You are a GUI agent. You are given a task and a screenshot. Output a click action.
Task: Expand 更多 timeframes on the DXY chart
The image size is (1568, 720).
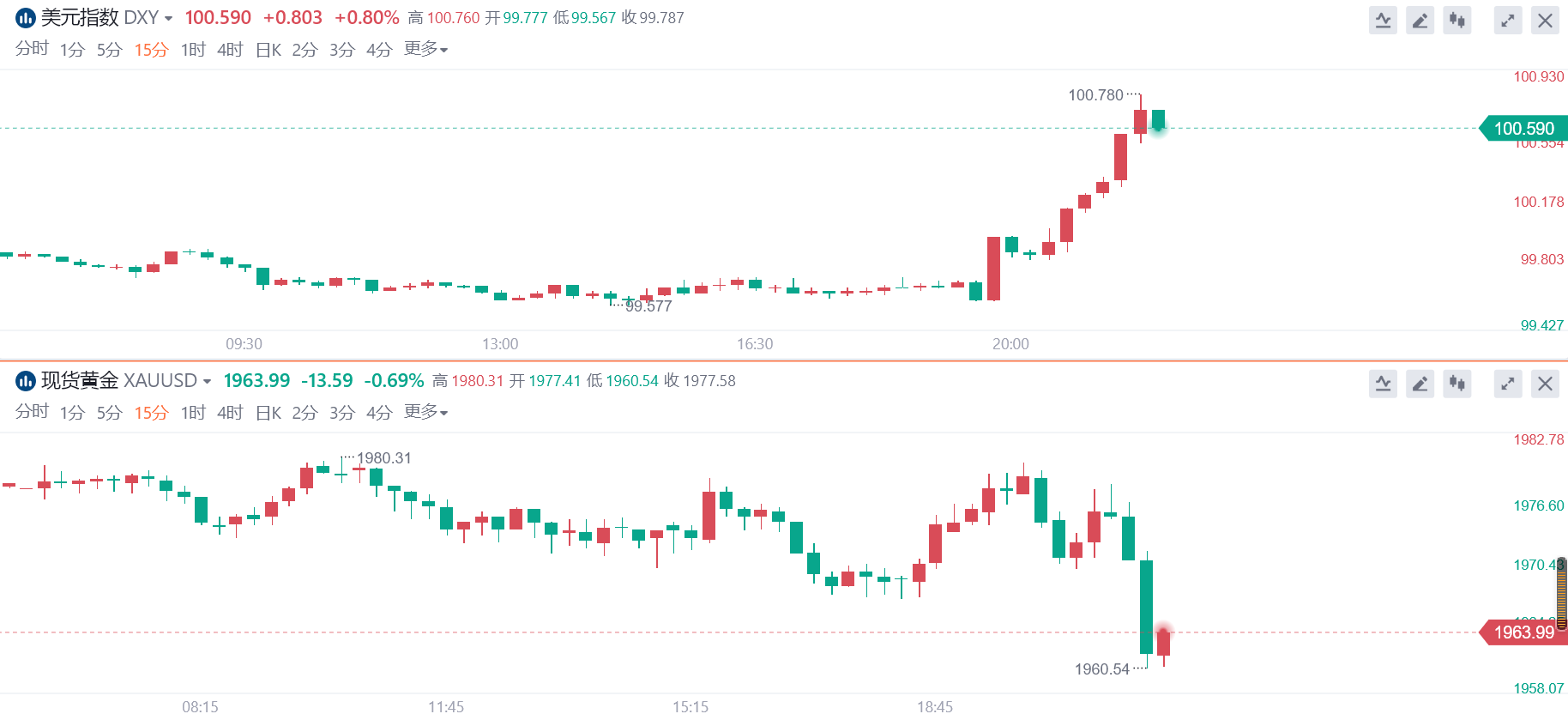(x=425, y=50)
